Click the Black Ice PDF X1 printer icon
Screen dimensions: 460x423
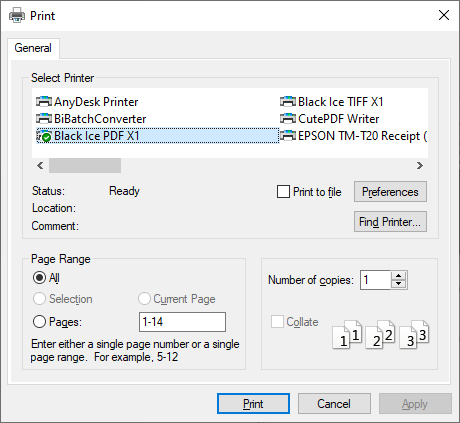pos(44,136)
